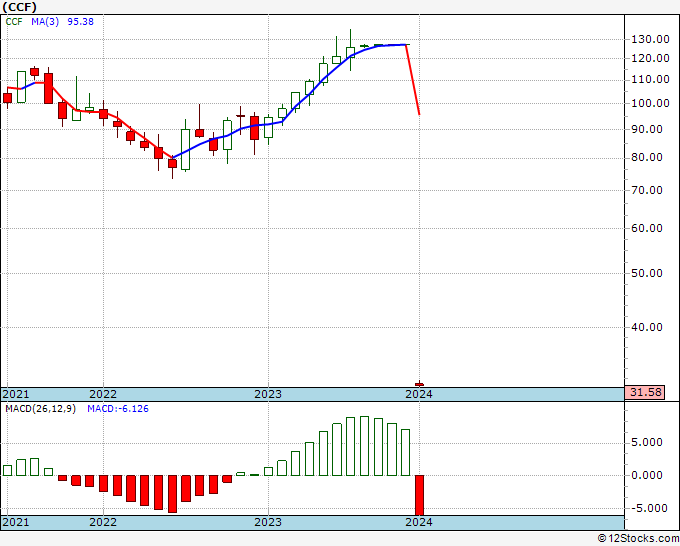The image size is (680, 546).
Task: Click the MA(3) indicator label
Action: coord(45,21)
